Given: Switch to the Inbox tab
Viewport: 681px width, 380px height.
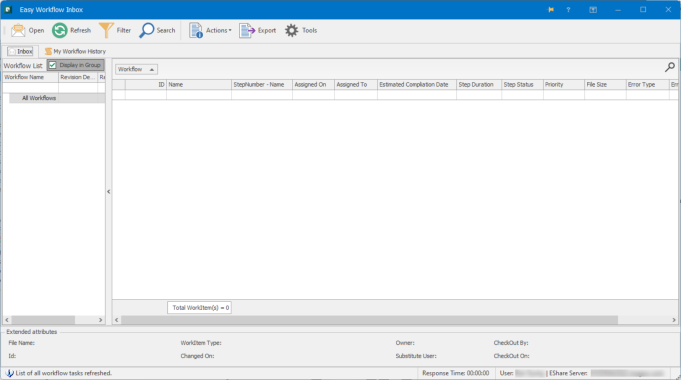Looking at the screenshot, I should click(x=20, y=51).
